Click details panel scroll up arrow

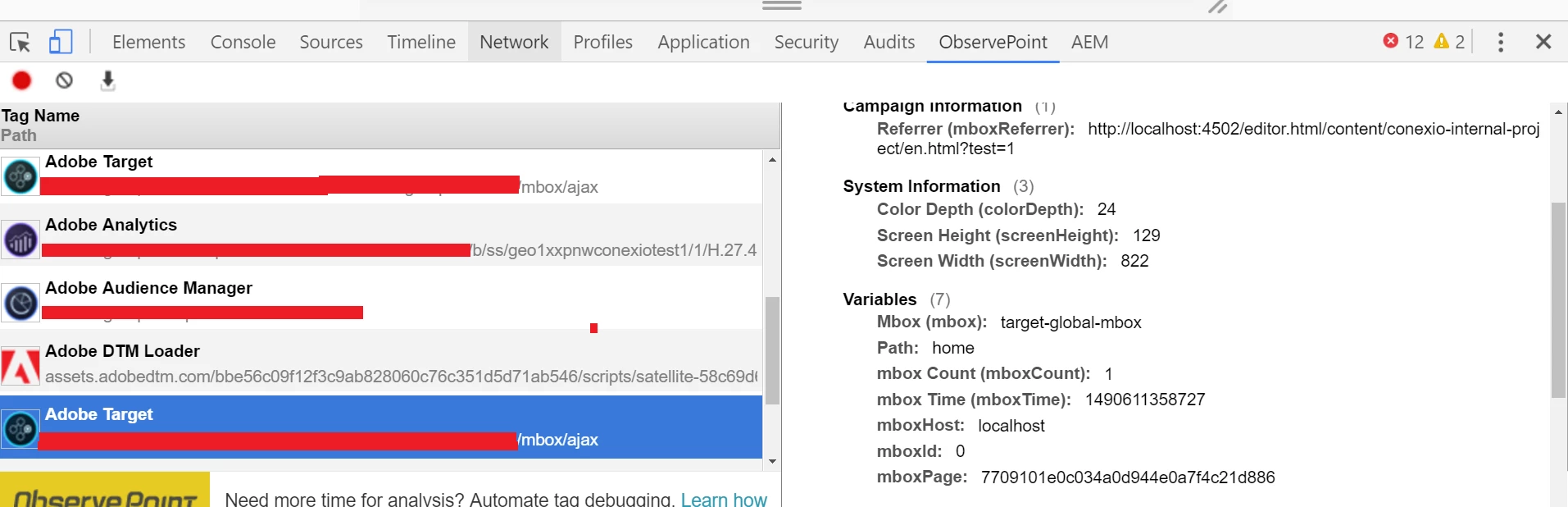1559,112
